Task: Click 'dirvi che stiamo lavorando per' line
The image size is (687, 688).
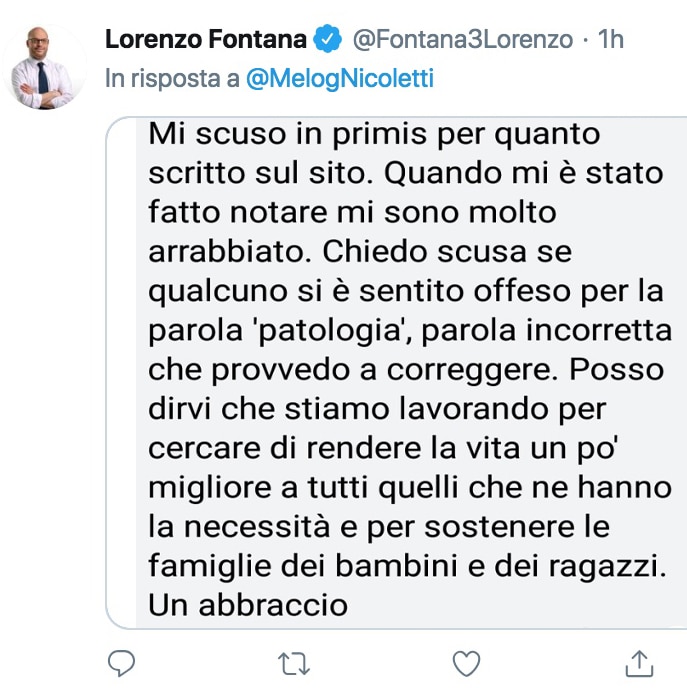Action: 377,410
